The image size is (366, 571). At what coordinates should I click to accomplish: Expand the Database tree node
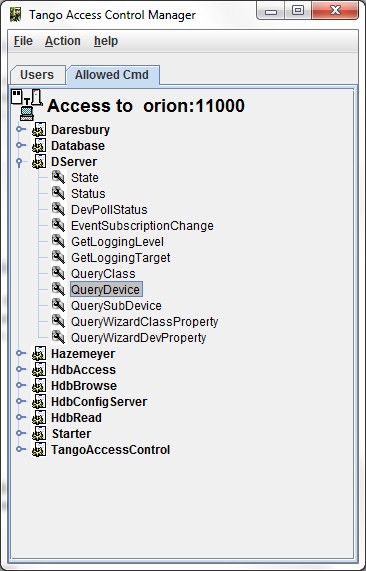point(21,145)
